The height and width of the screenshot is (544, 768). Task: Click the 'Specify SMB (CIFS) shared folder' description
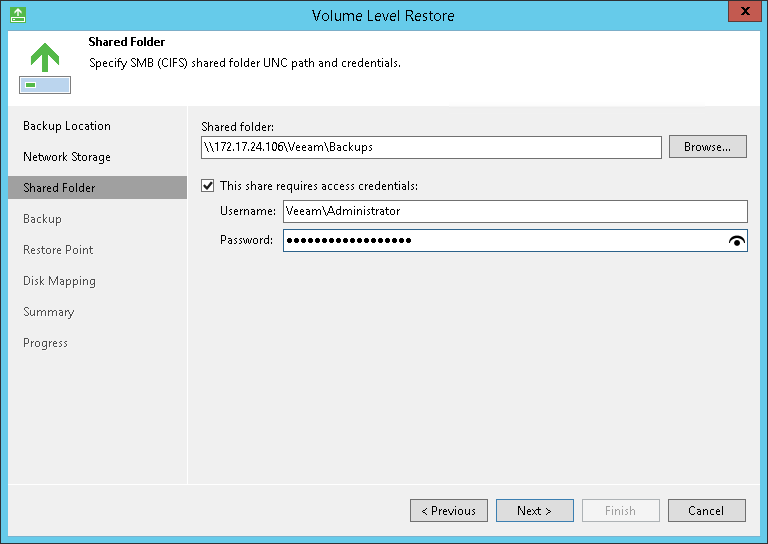[x=245, y=63]
